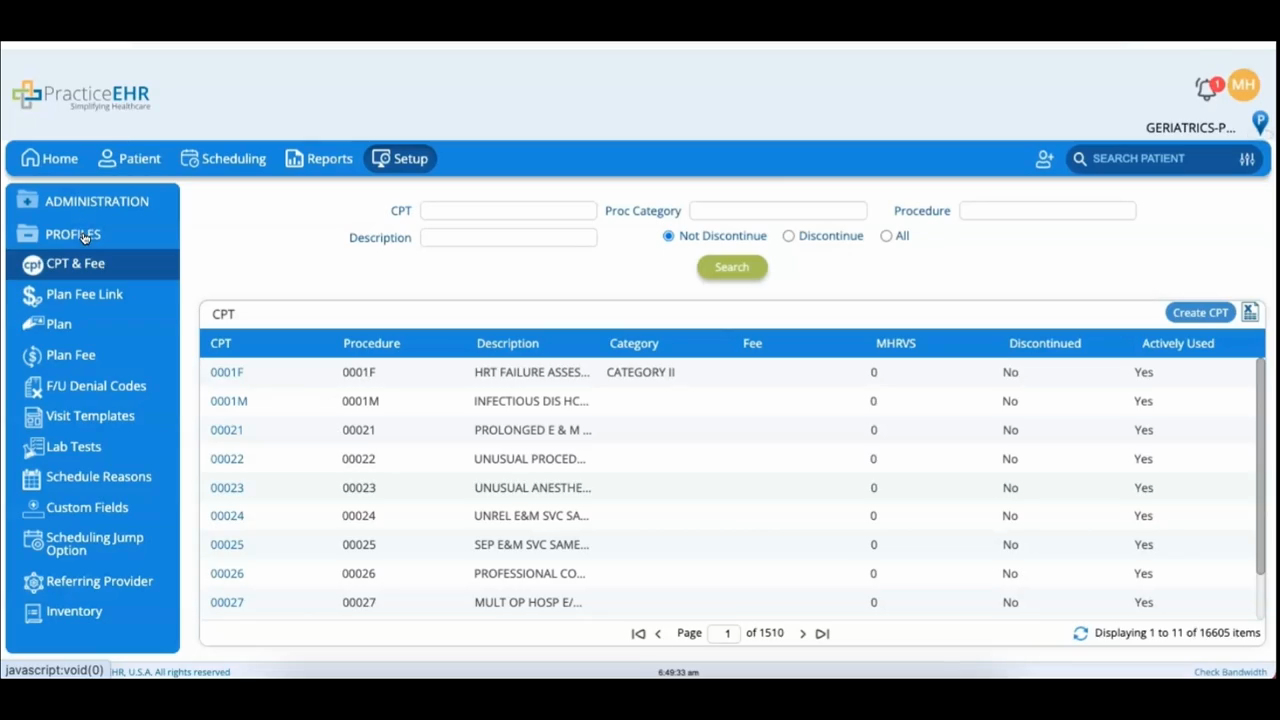Open the Home tab
Viewport: 1280px width, 720px height.
coord(49,158)
